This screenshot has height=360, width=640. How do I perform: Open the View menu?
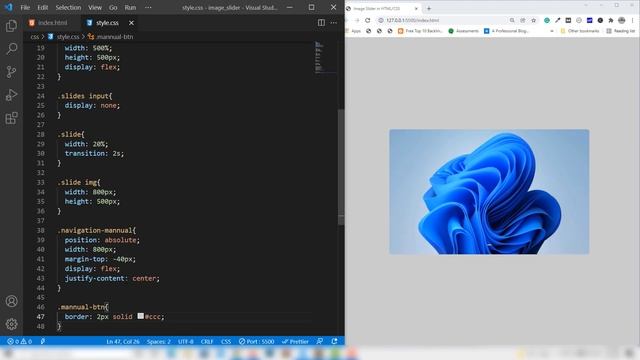click(95, 7)
